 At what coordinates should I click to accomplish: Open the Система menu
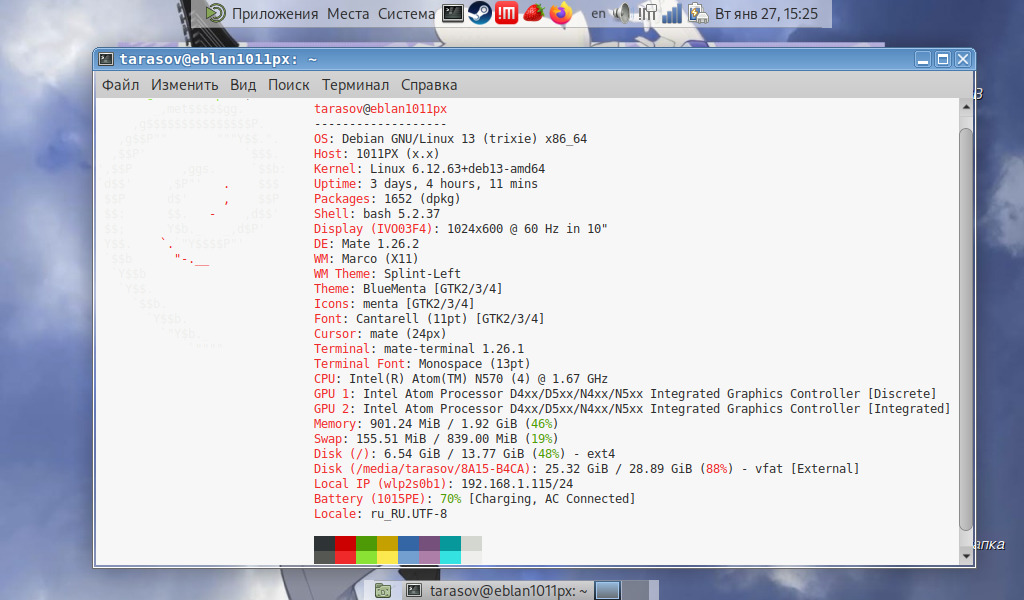[x=406, y=14]
